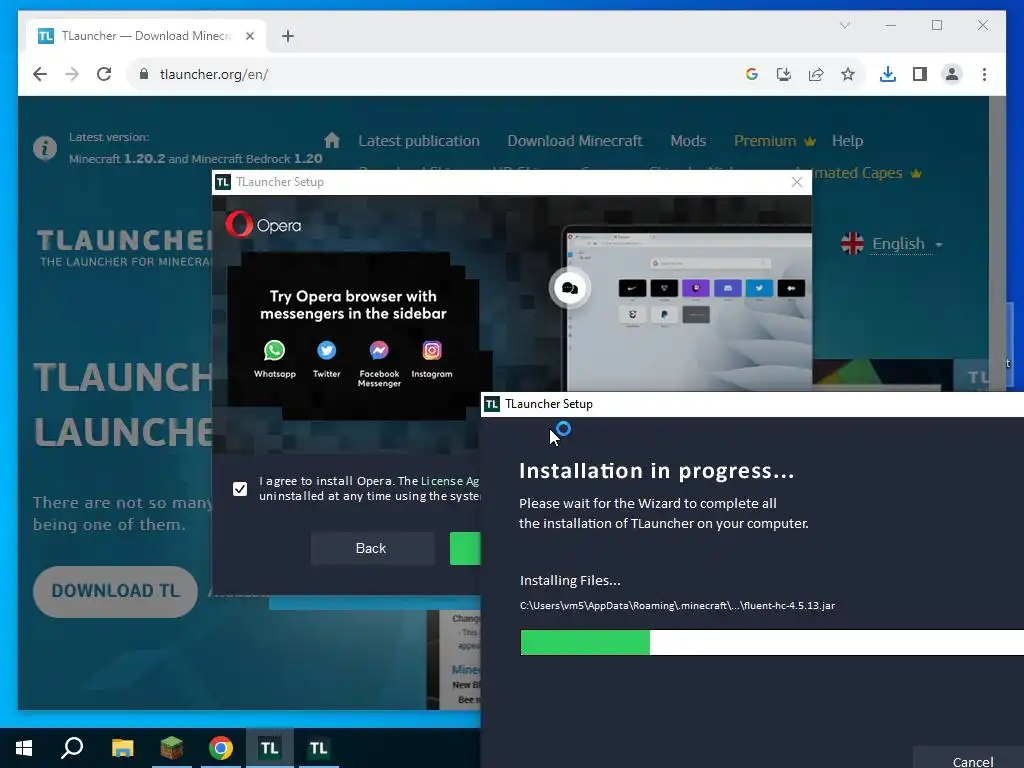Open the Chrome three-dot menu
1024x768 pixels.
(984, 74)
